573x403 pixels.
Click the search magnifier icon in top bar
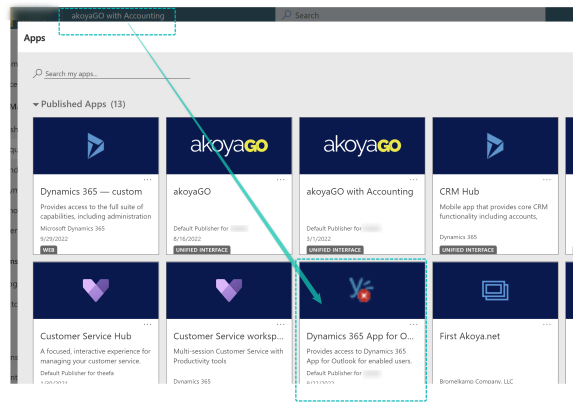click(x=287, y=15)
